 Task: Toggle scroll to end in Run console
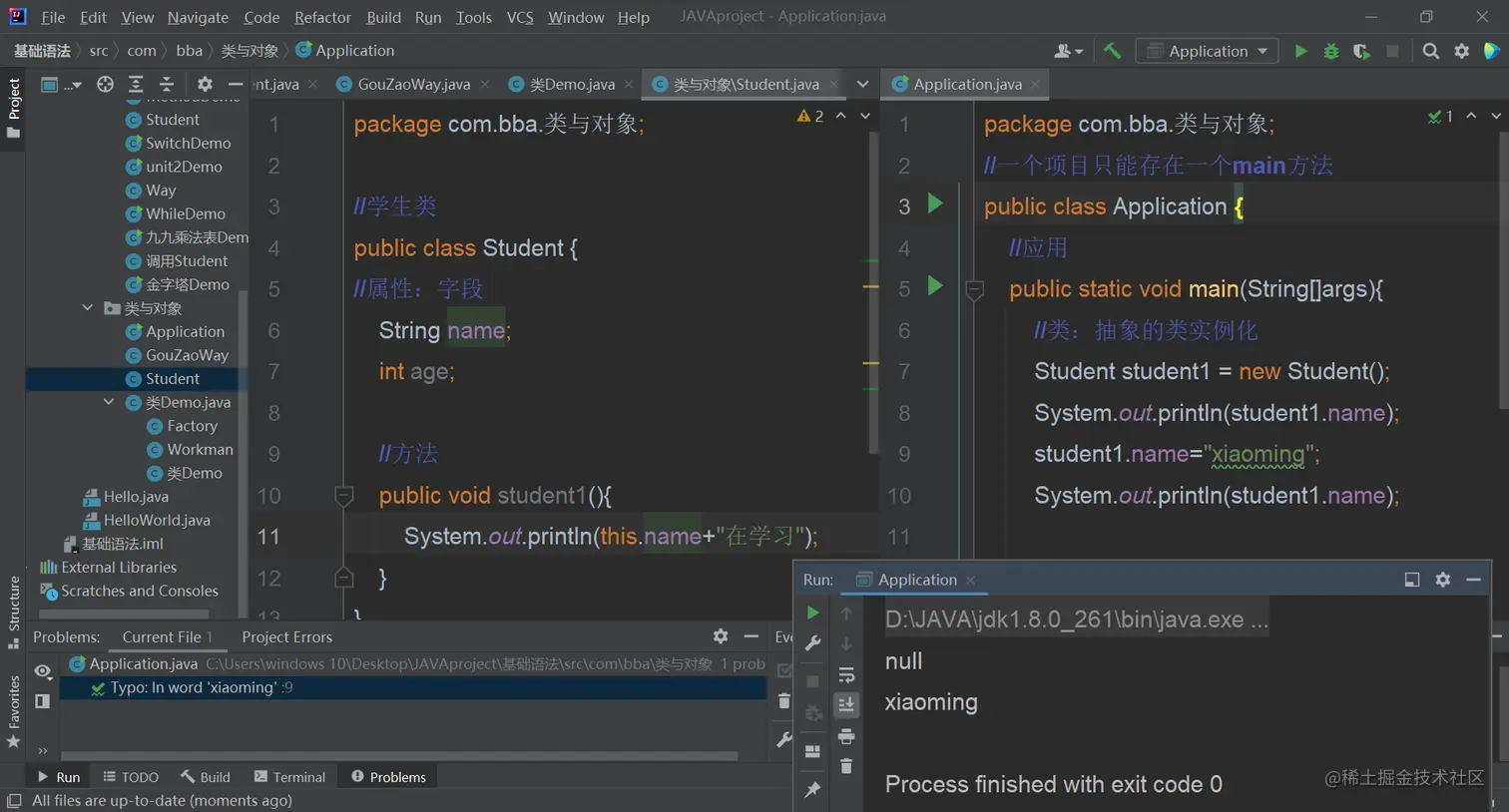click(x=846, y=705)
